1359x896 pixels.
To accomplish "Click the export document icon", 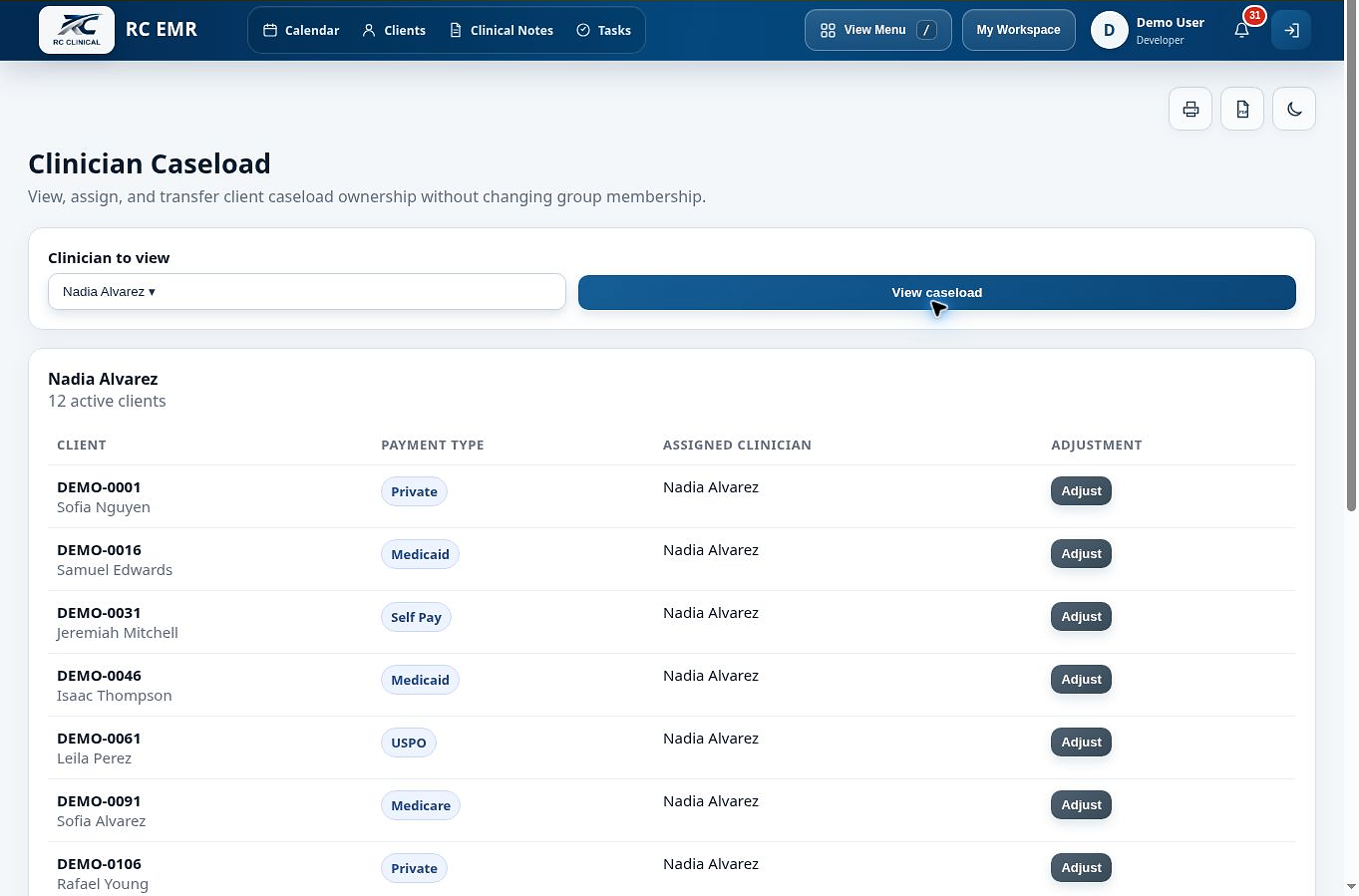I will [x=1242, y=109].
